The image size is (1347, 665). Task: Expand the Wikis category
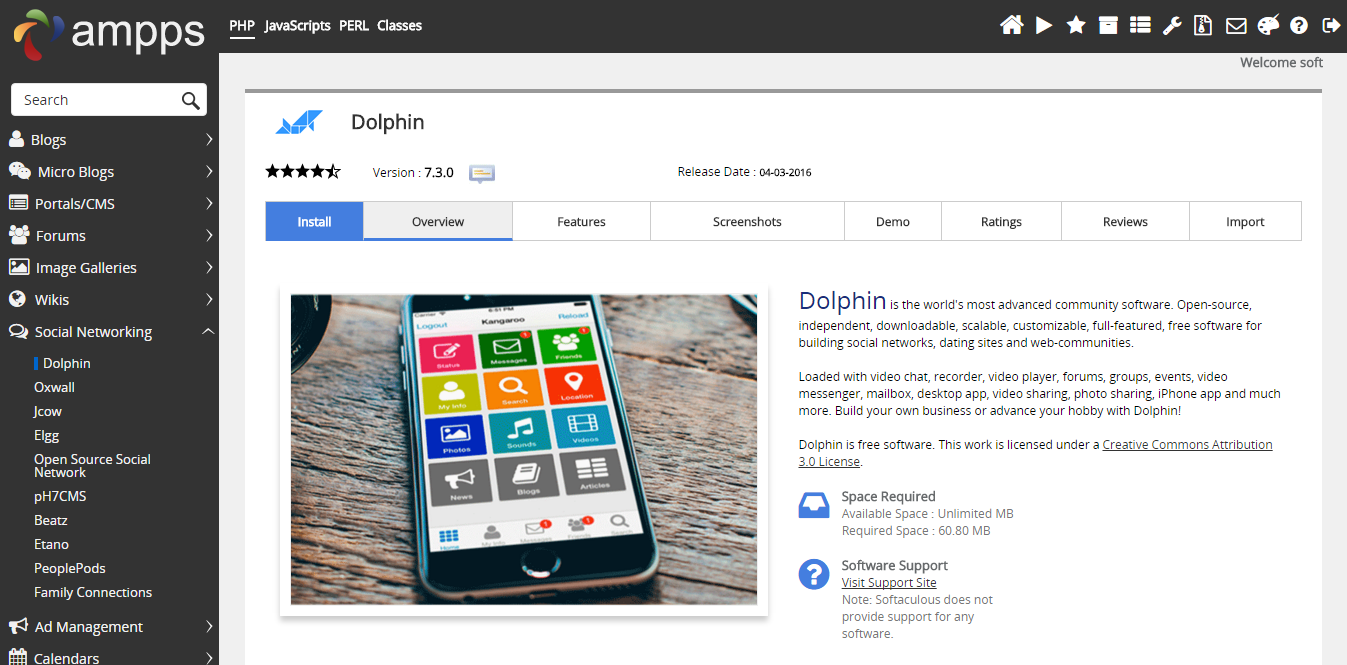coord(209,299)
